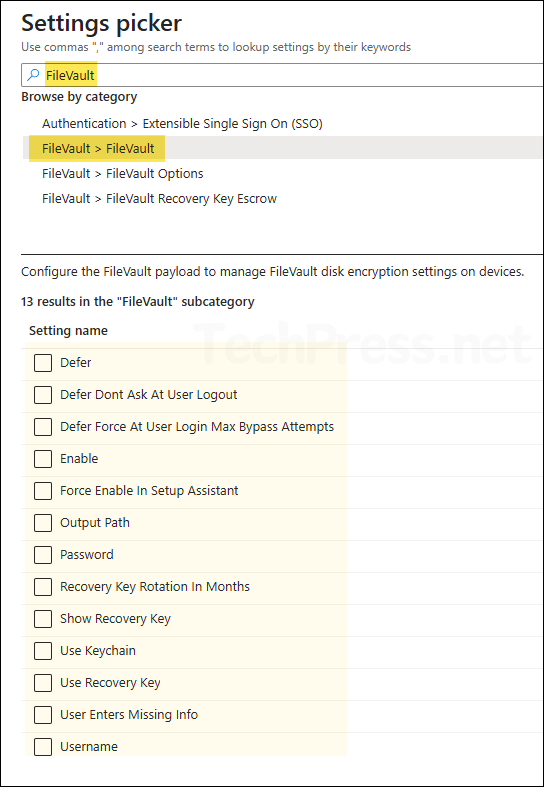544x787 pixels.
Task: Select Force Enable In Setup Assistant checkbox
Action: tap(43, 491)
